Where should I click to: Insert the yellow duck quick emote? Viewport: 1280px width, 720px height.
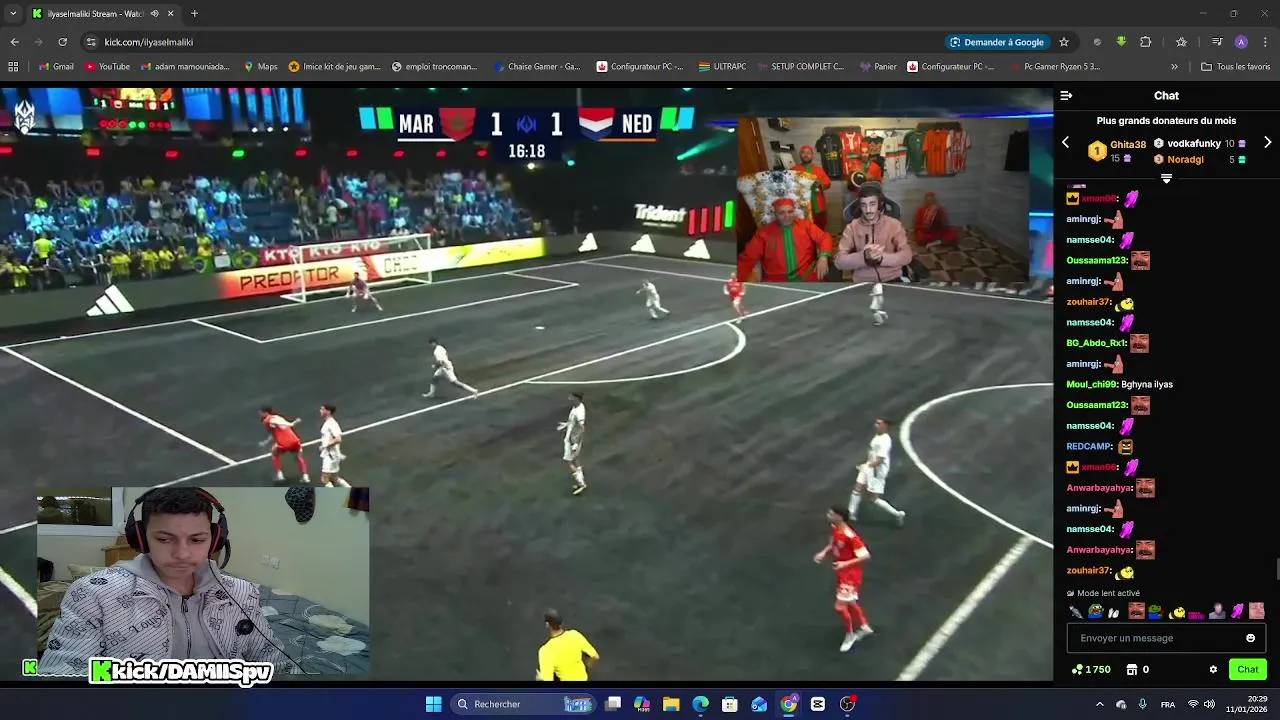click(1178, 611)
